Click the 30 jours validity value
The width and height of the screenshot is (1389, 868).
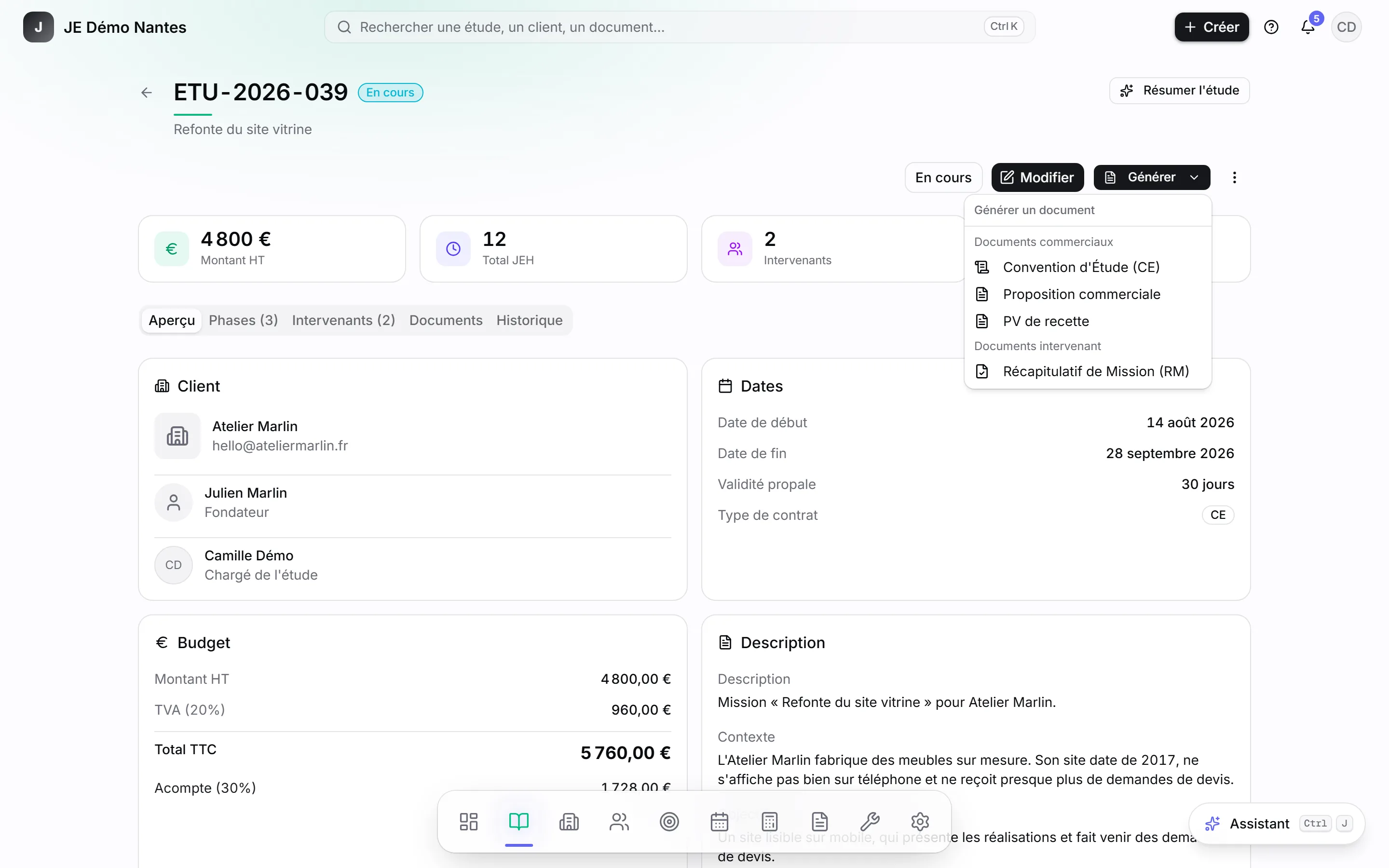1208,485
